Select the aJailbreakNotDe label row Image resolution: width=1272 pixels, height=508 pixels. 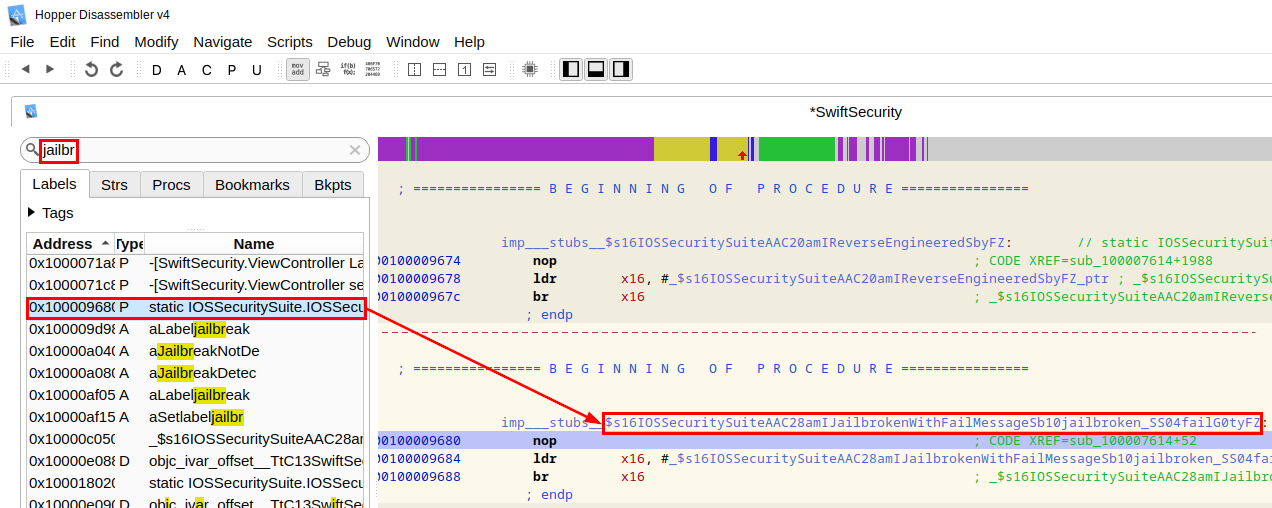tap(195, 351)
